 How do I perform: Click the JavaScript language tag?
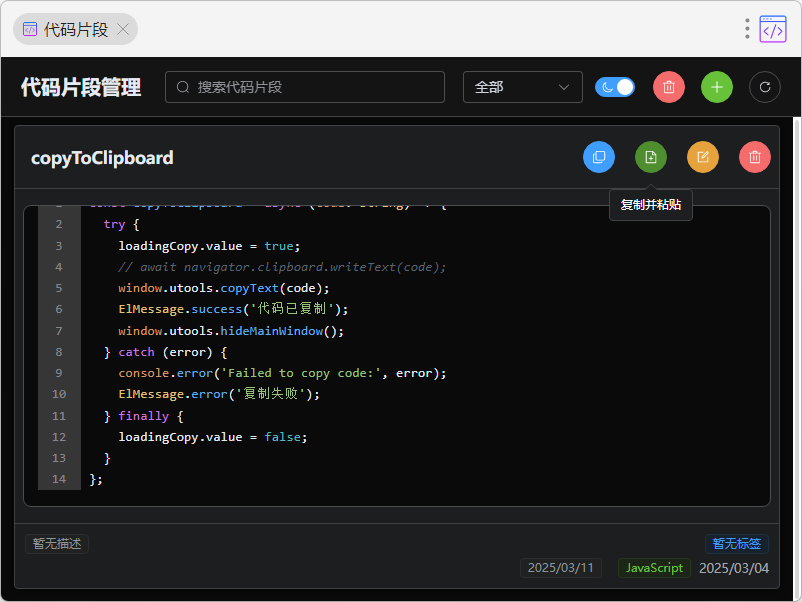click(654, 568)
